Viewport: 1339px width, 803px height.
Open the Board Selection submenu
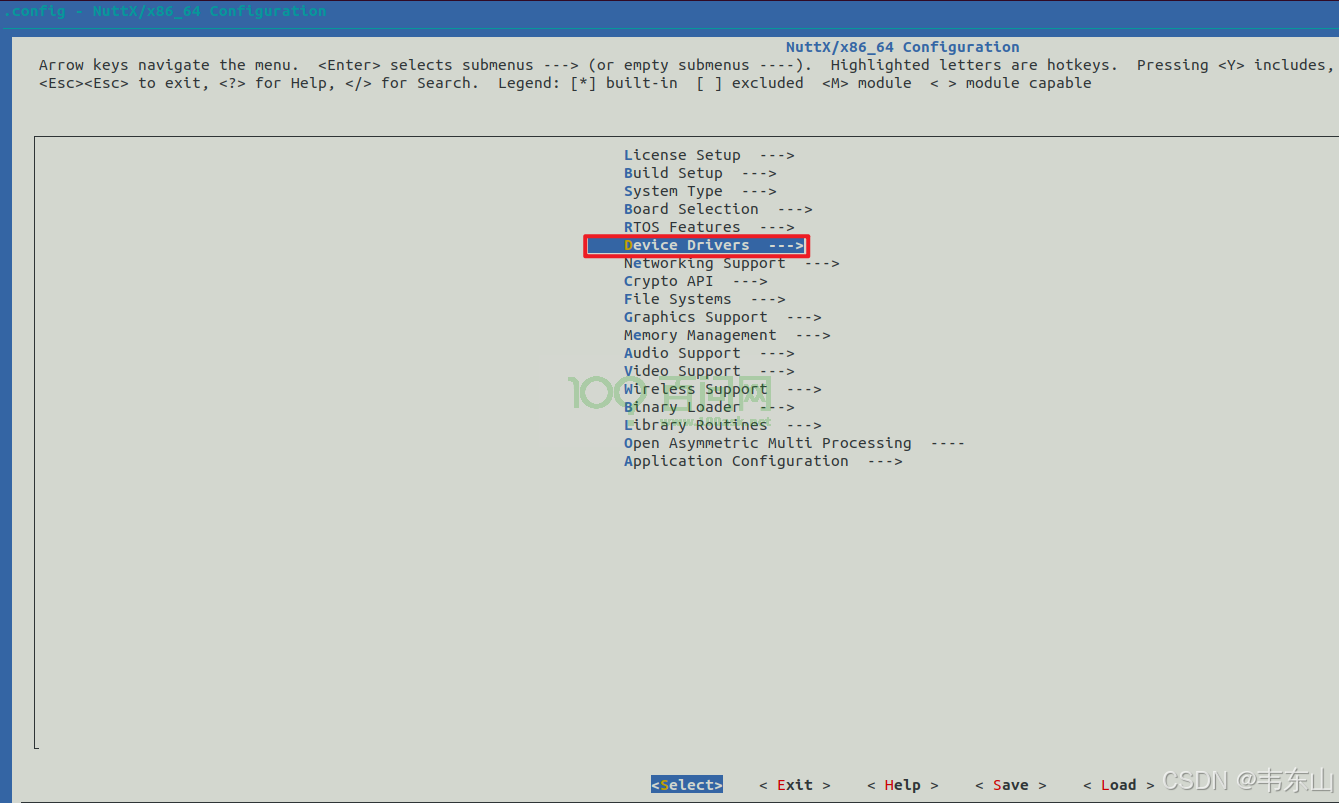tap(718, 209)
